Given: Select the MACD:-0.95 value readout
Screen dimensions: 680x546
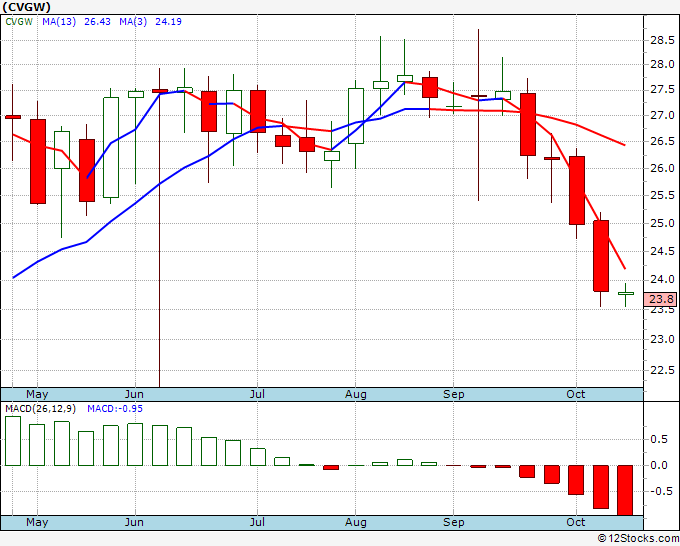Looking at the screenshot, I should tap(115, 409).
